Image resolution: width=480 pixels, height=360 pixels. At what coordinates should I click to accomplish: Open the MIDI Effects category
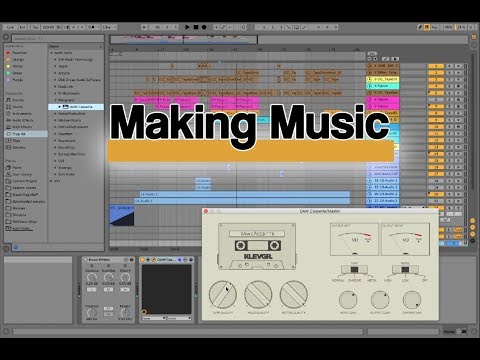(x=19, y=127)
